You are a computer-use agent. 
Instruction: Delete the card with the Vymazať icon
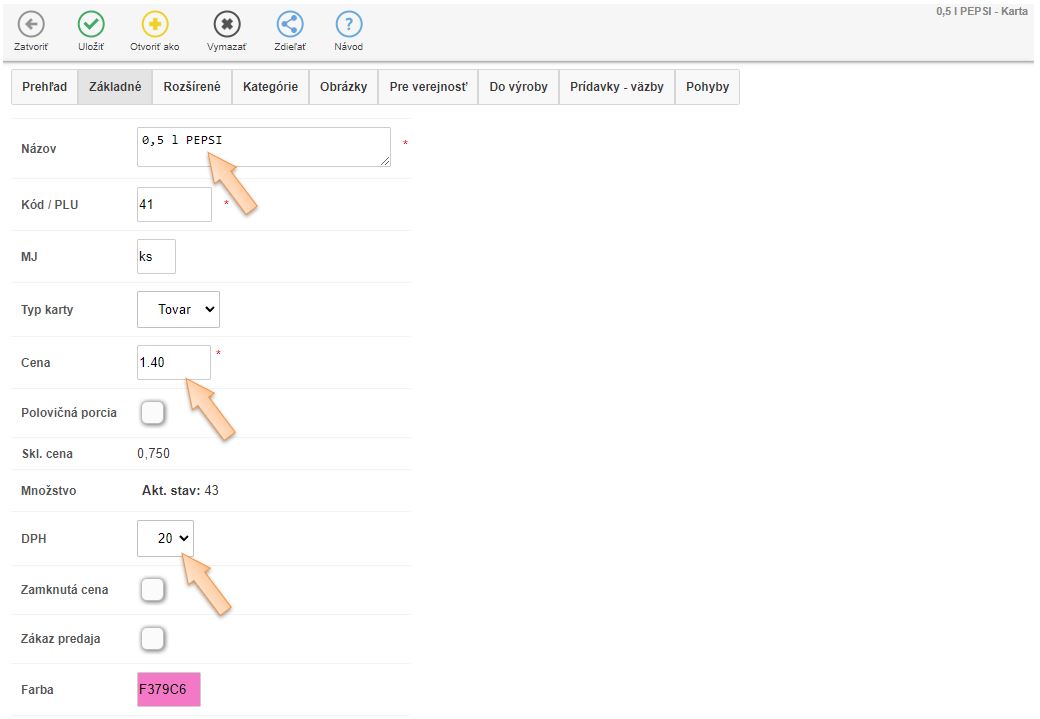[227, 25]
